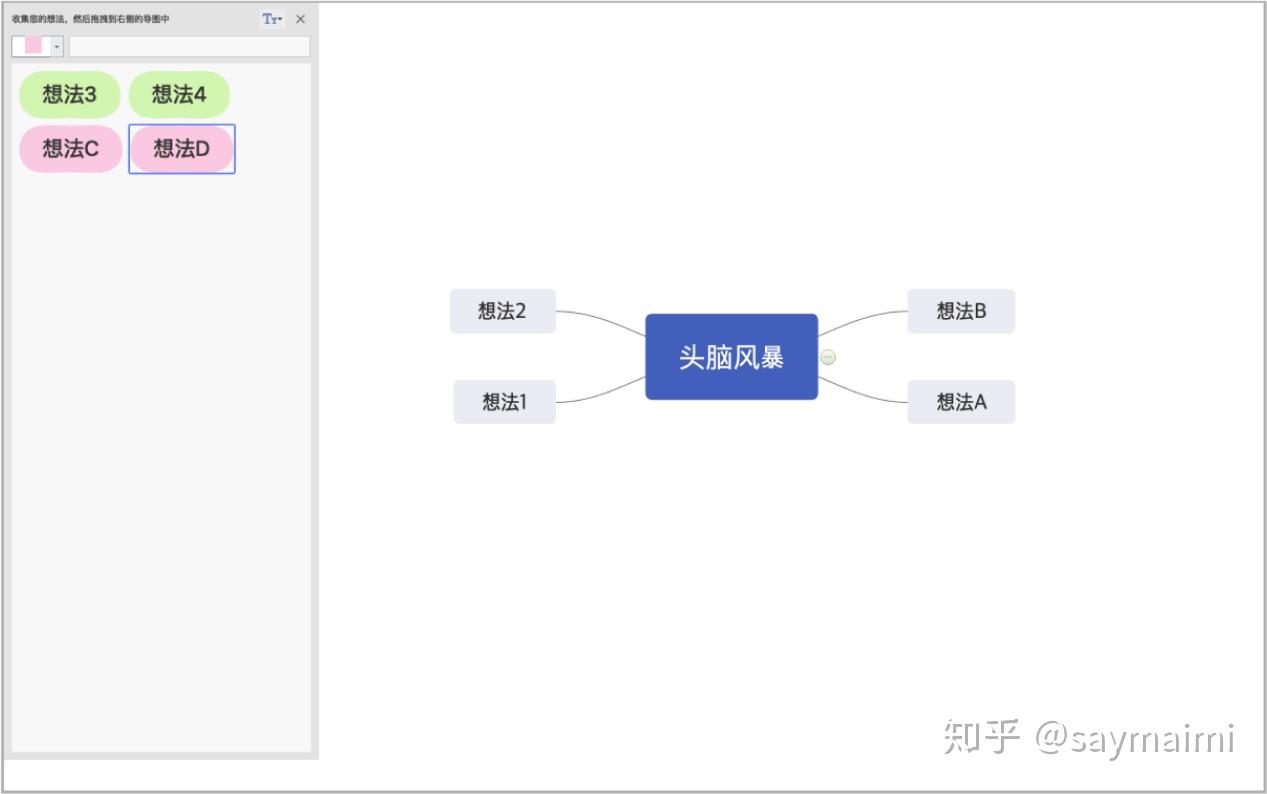
Task: Open the text formatting Tr icon
Action: point(269,17)
